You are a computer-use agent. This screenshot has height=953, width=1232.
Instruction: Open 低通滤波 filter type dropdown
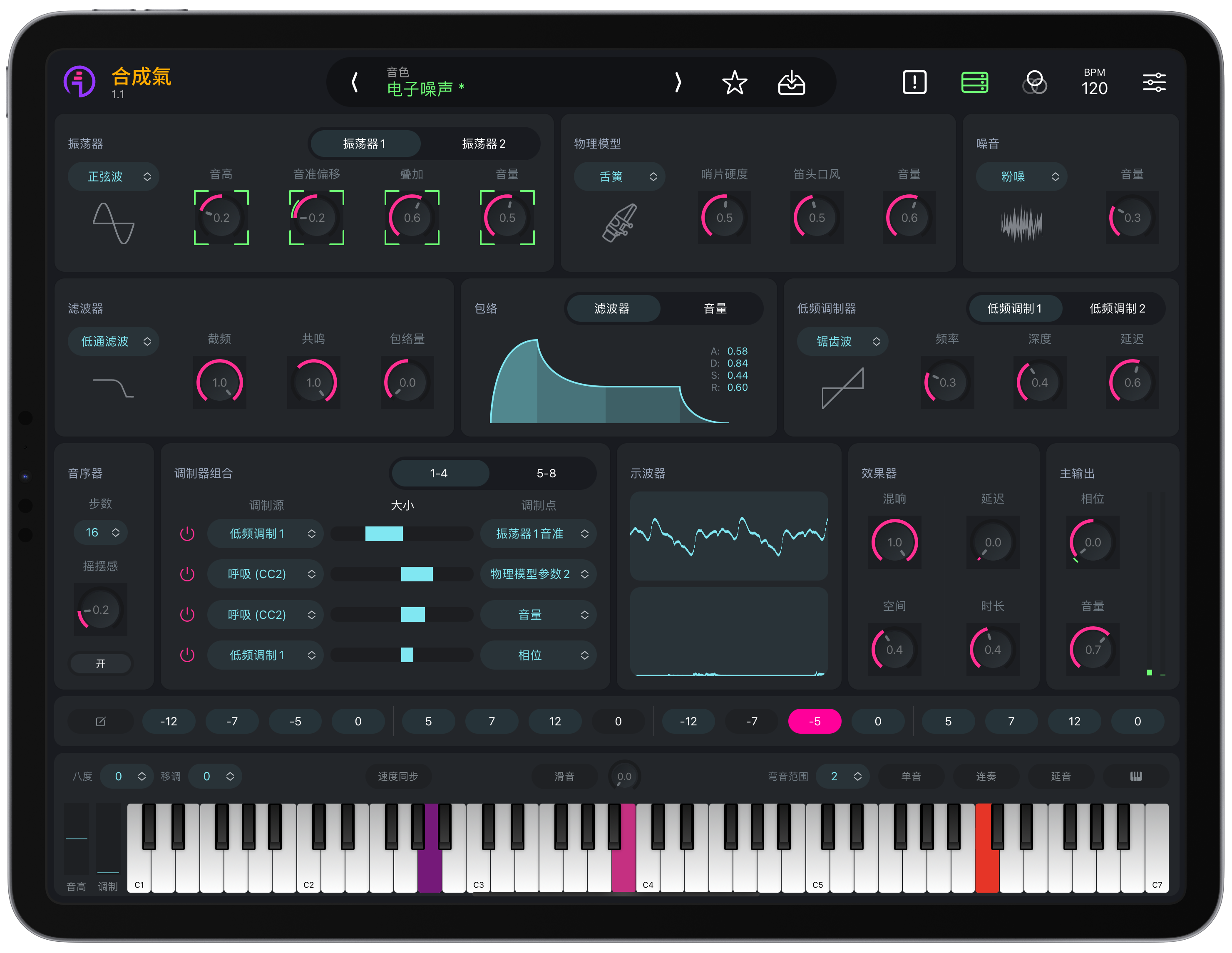[x=113, y=341]
